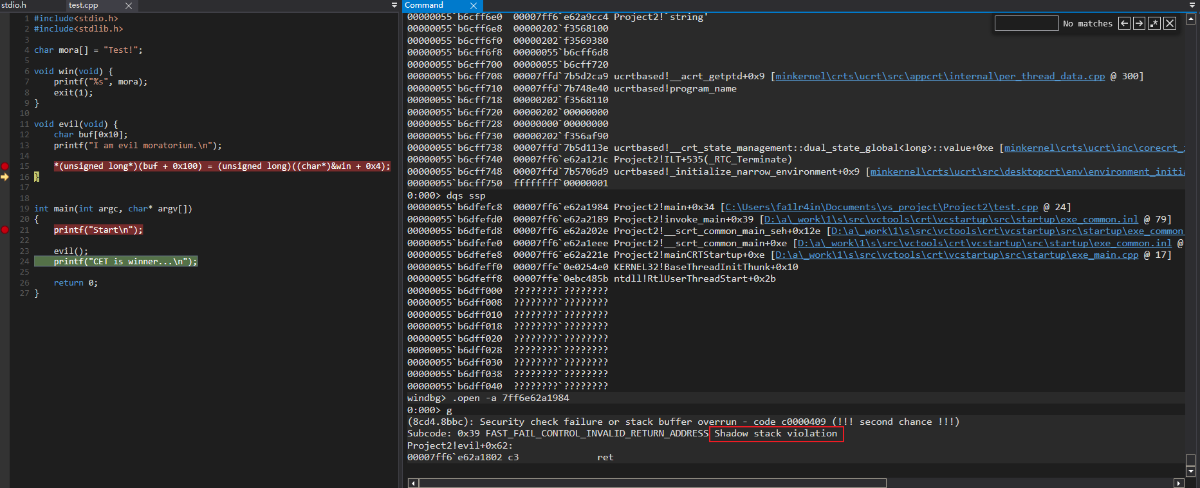Click 'evil();' call in main

[x=70, y=250]
